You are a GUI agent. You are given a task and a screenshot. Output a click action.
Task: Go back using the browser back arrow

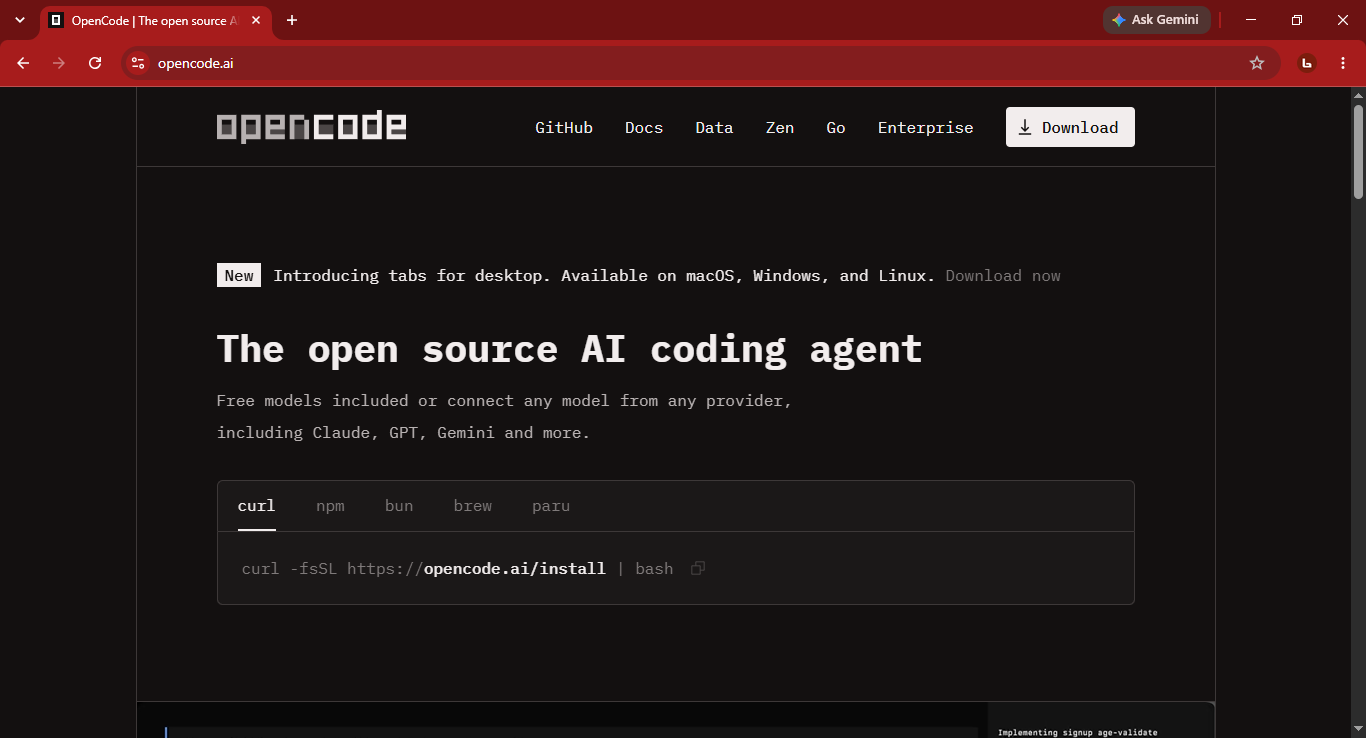[x=23, y=63]
